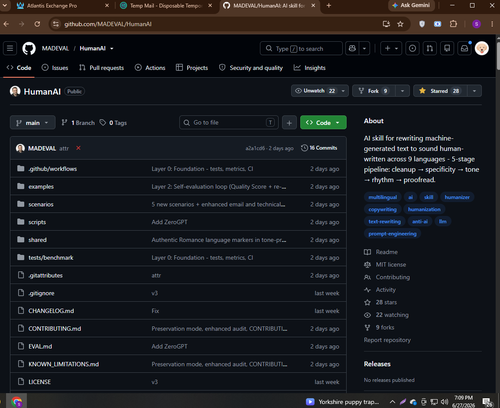
Task: Open a new browser tab
Action: 329,6
